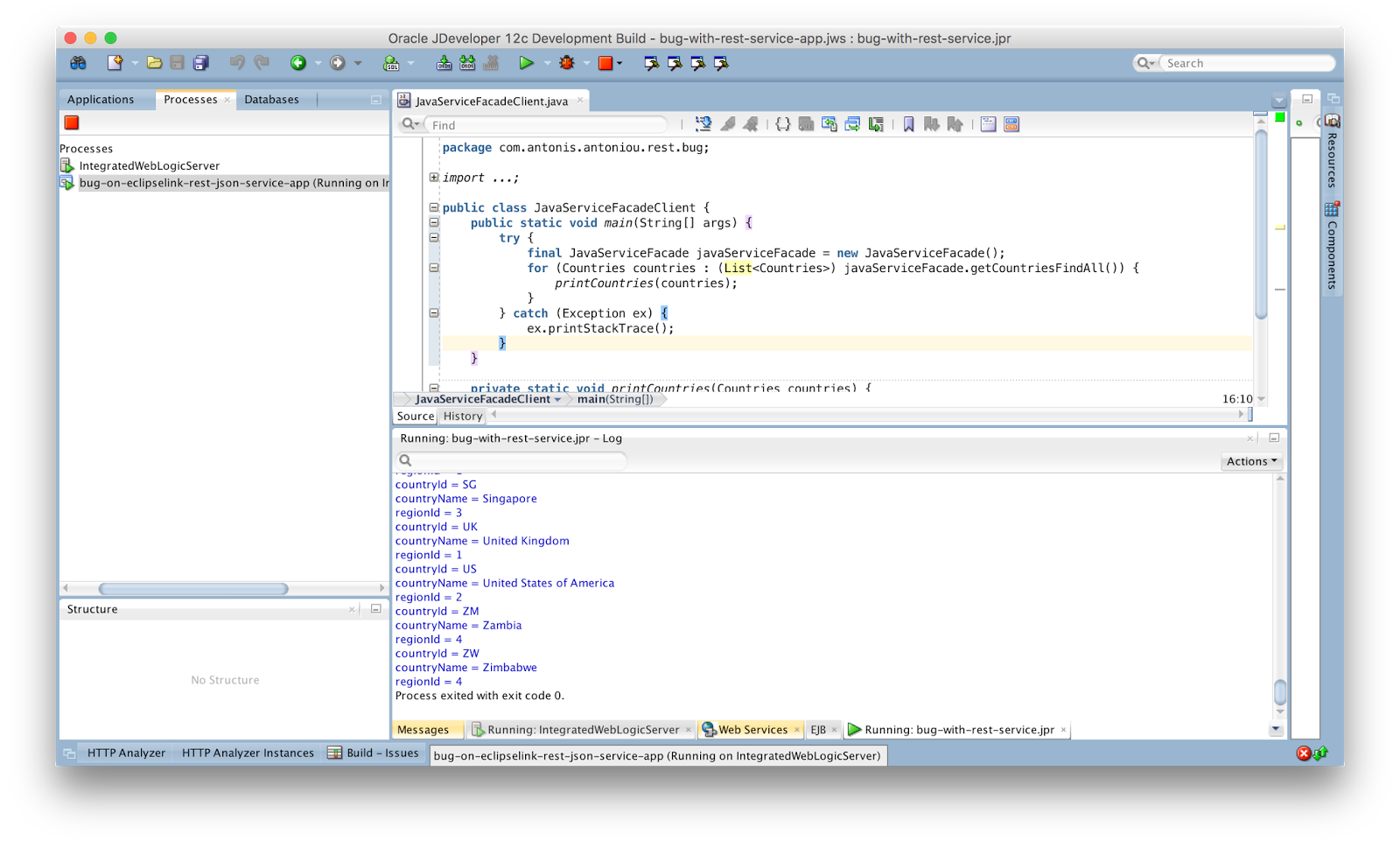Open the Build - Issues tab
This screenshot has height=841, width=1400.
[374, 753]
